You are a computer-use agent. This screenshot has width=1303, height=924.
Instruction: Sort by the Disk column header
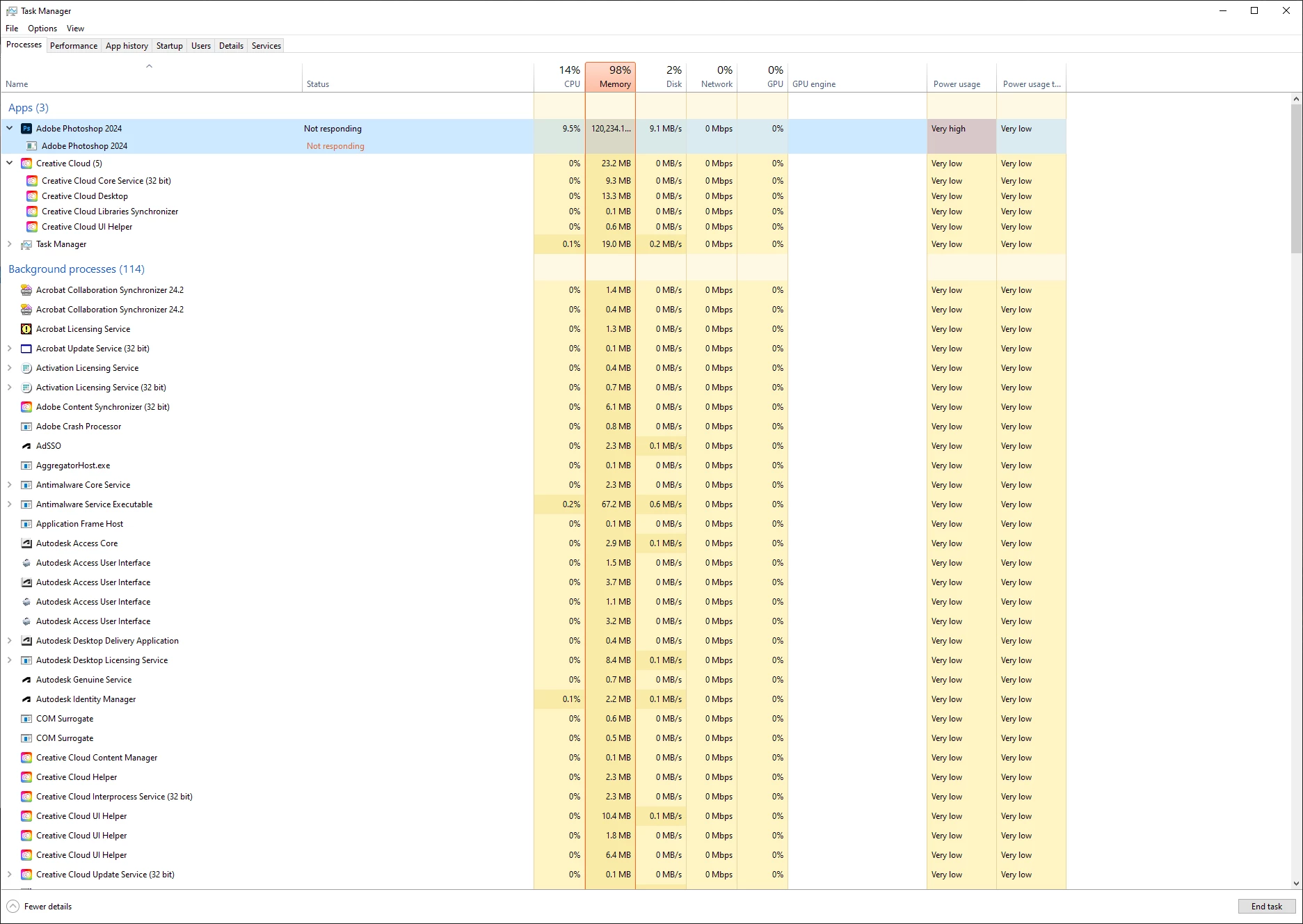661,77
